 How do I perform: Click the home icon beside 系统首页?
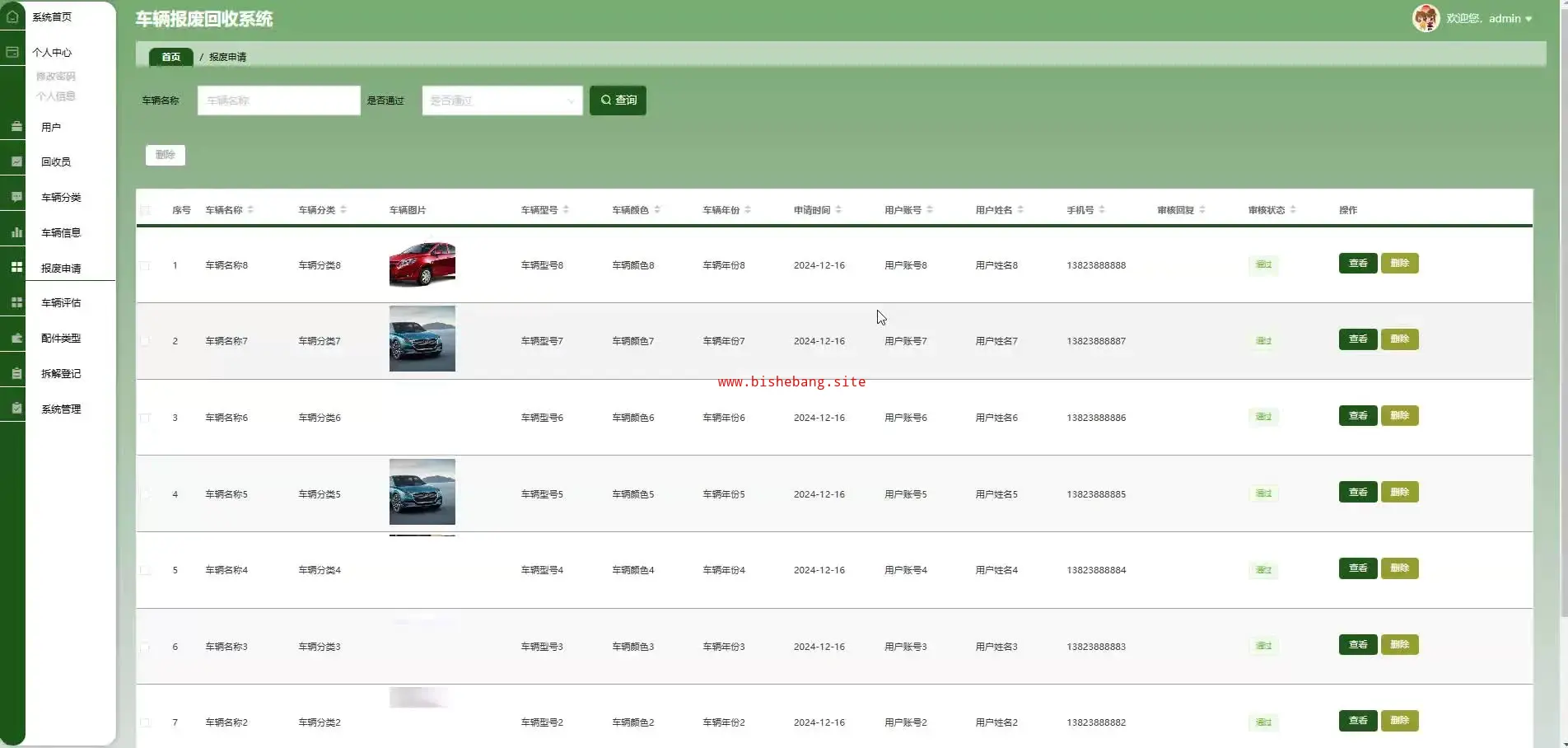pos(12,16)
